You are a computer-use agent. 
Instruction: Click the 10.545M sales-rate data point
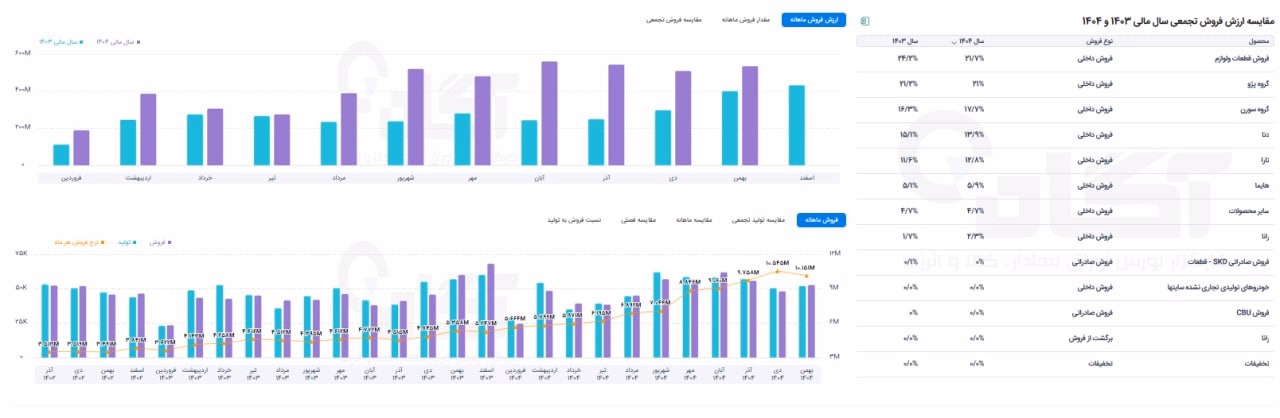coord(777,269)
